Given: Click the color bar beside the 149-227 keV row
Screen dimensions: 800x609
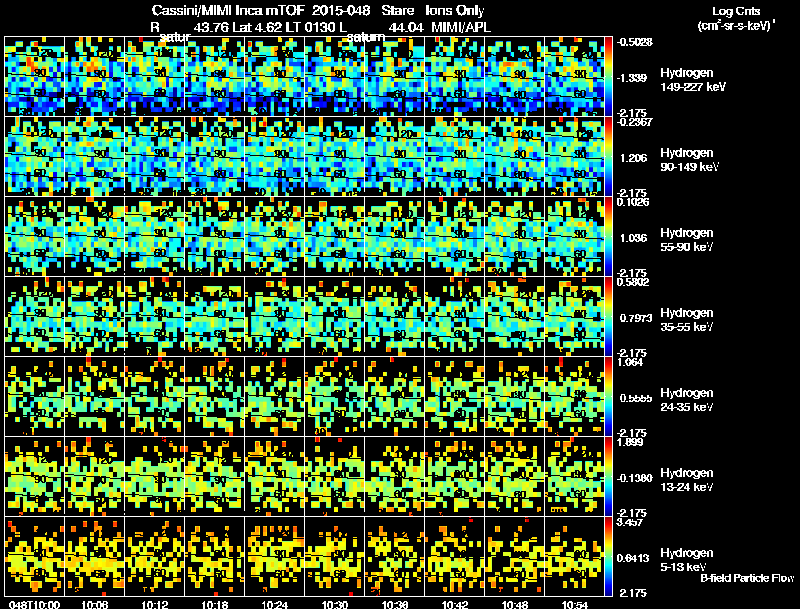Looking at the screenshot, I should pos(608,77).
